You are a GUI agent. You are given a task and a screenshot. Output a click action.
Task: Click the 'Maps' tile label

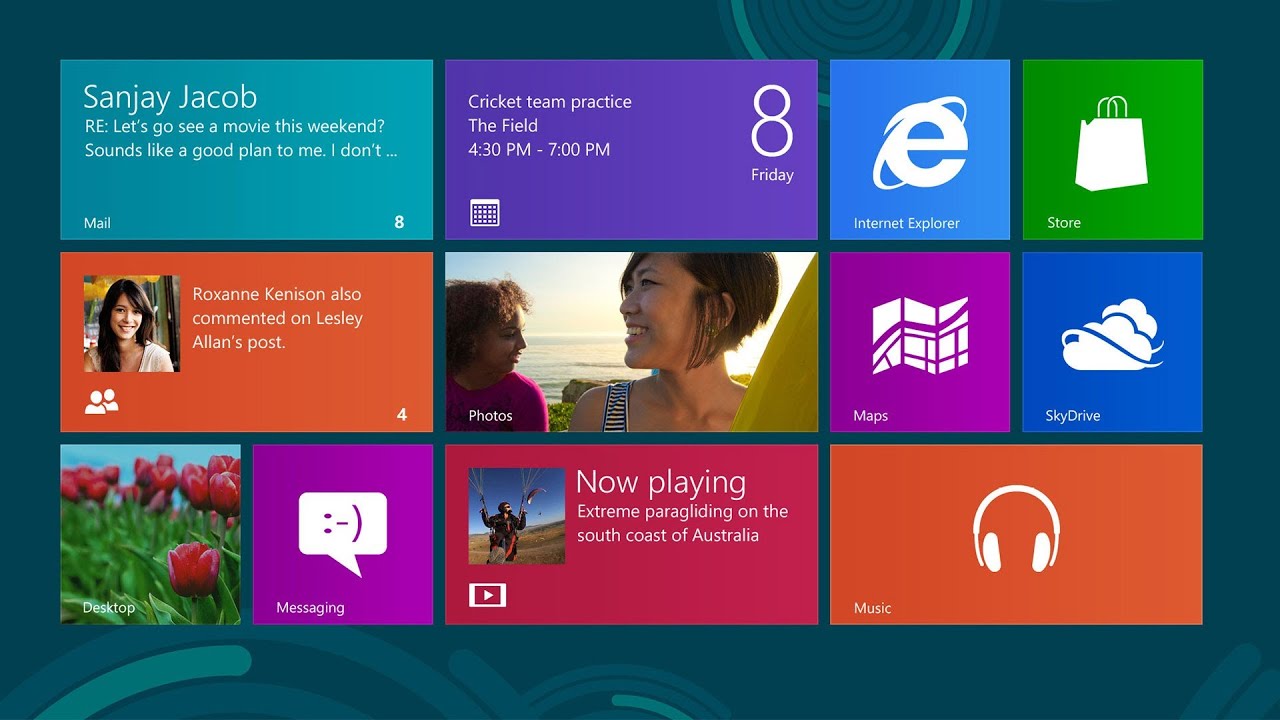[x=870, y=416]
